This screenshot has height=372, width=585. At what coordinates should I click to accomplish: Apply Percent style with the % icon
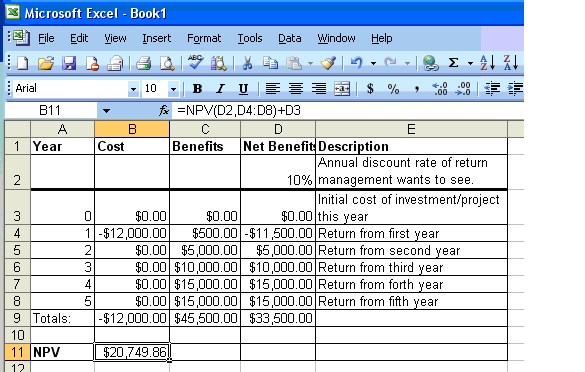[x=393, y=89]
